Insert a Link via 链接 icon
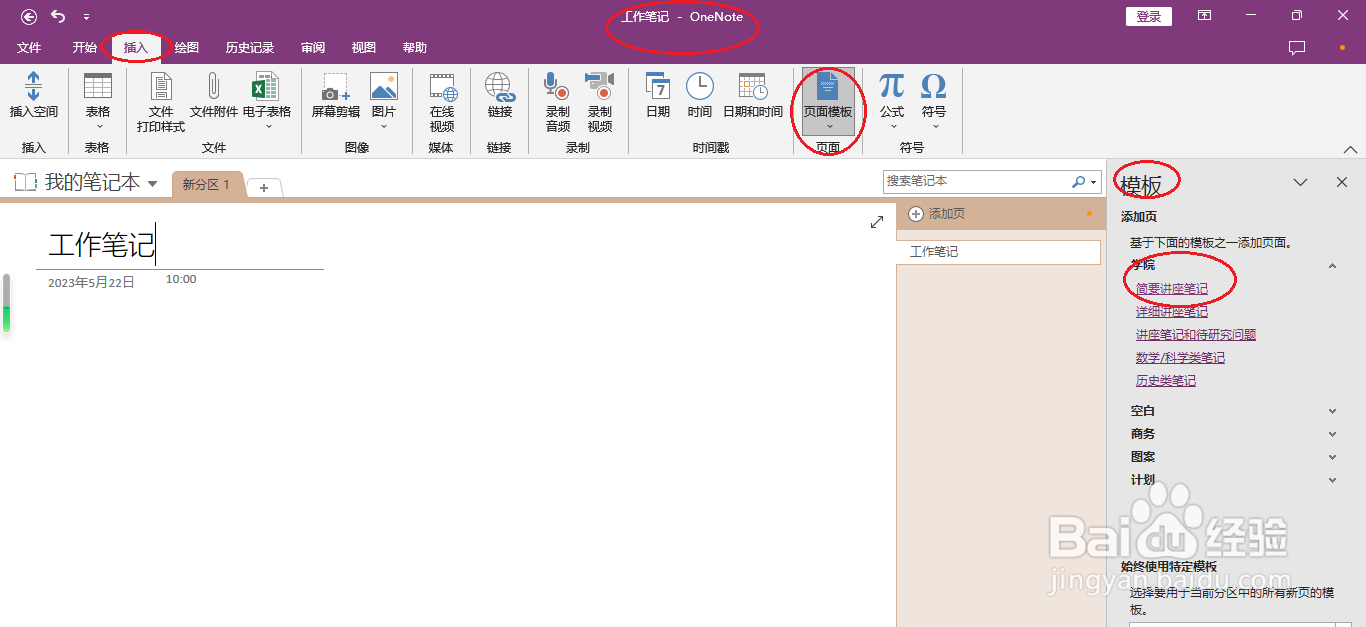 [x=500, y=87]
